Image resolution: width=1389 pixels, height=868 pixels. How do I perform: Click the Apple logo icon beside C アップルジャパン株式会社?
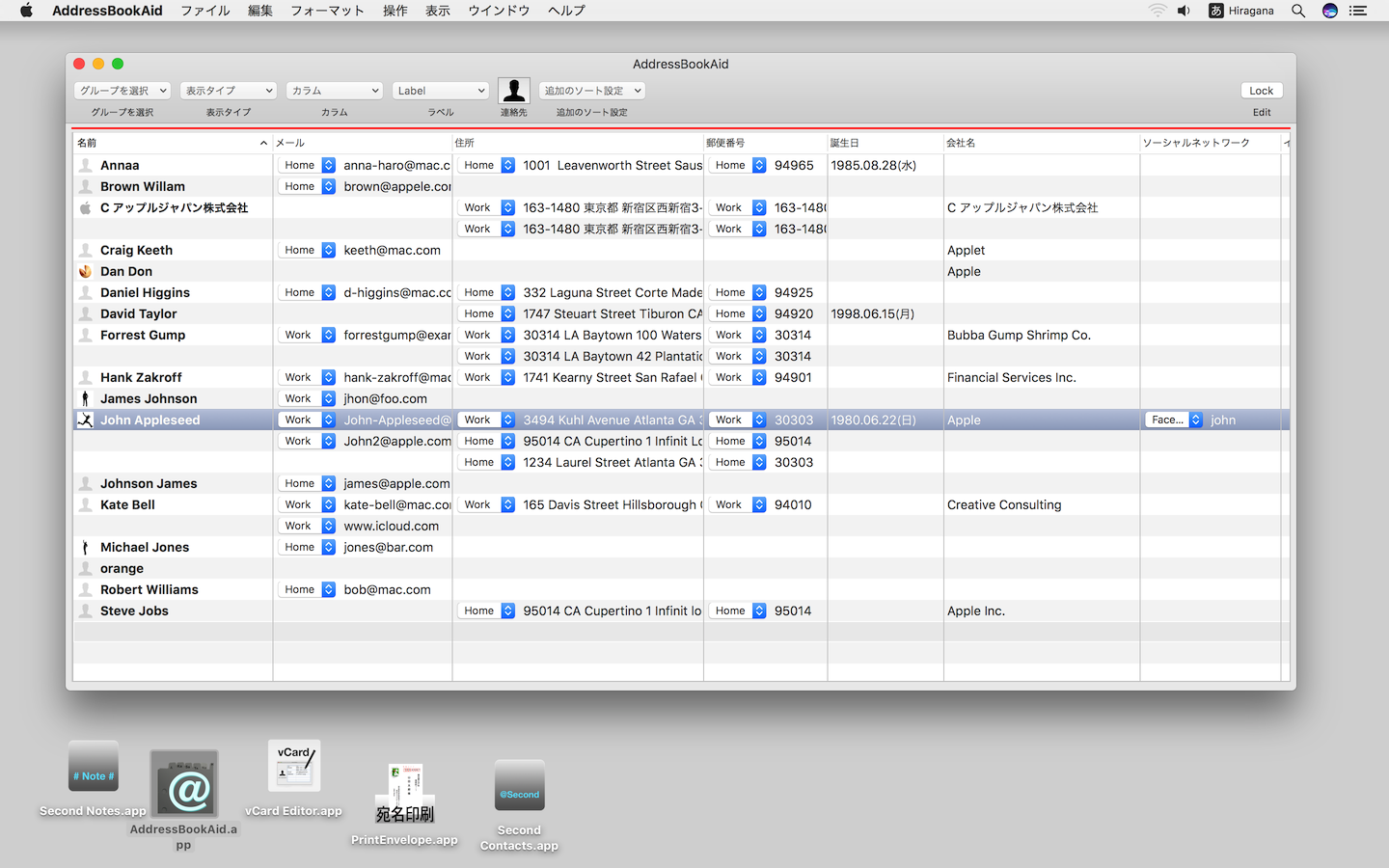tap(86, 208)
